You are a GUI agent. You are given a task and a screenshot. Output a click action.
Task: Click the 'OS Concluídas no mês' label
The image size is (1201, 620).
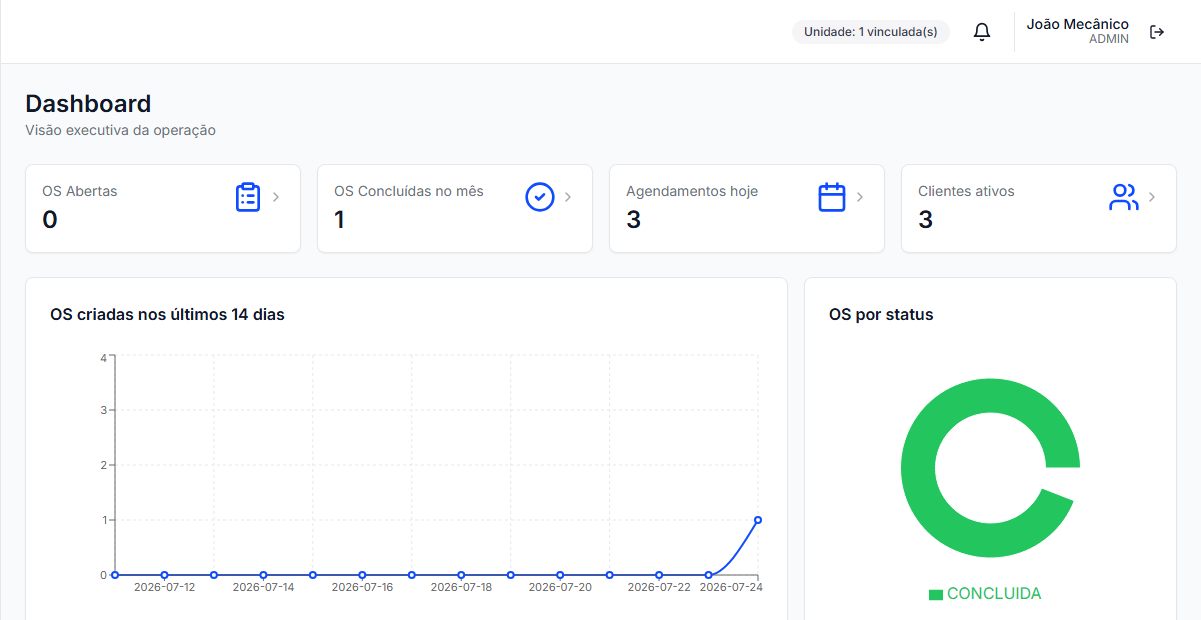[x=408, y=191]
